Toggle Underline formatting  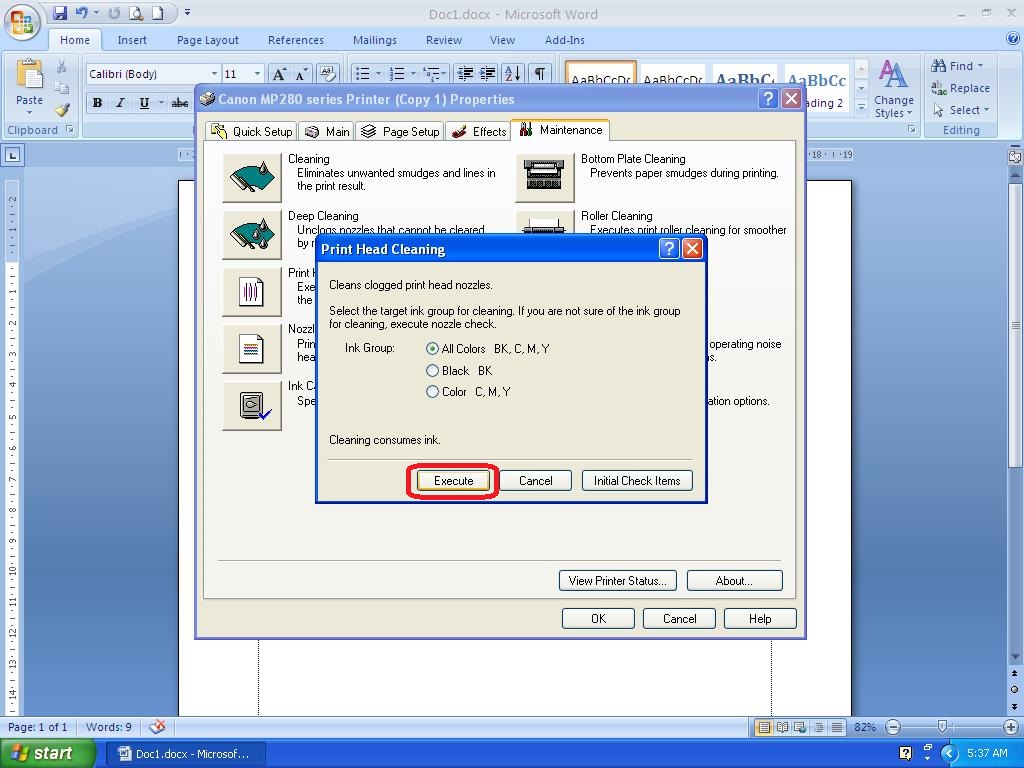point(144,103)
